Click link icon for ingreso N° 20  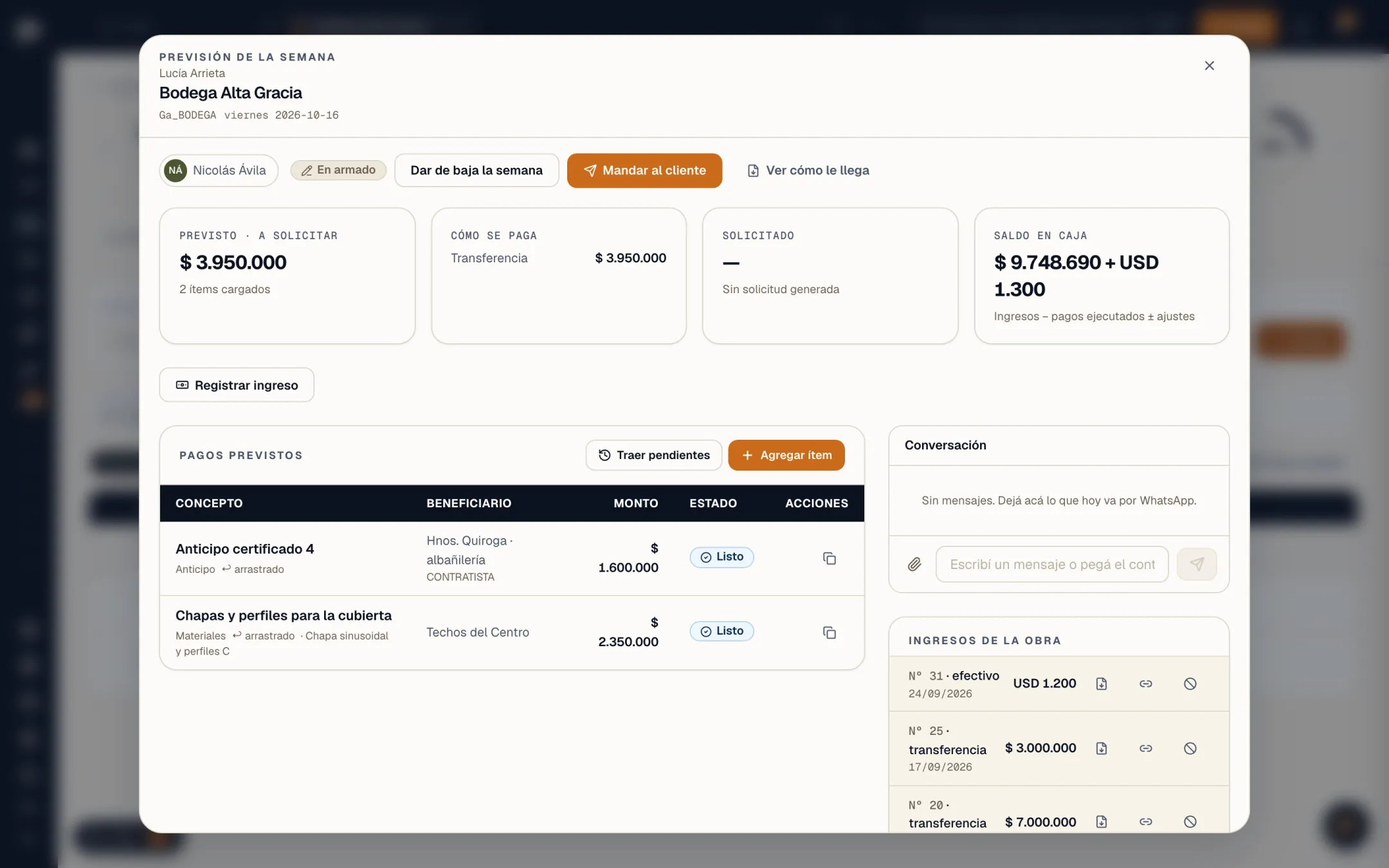(1146, 822)
